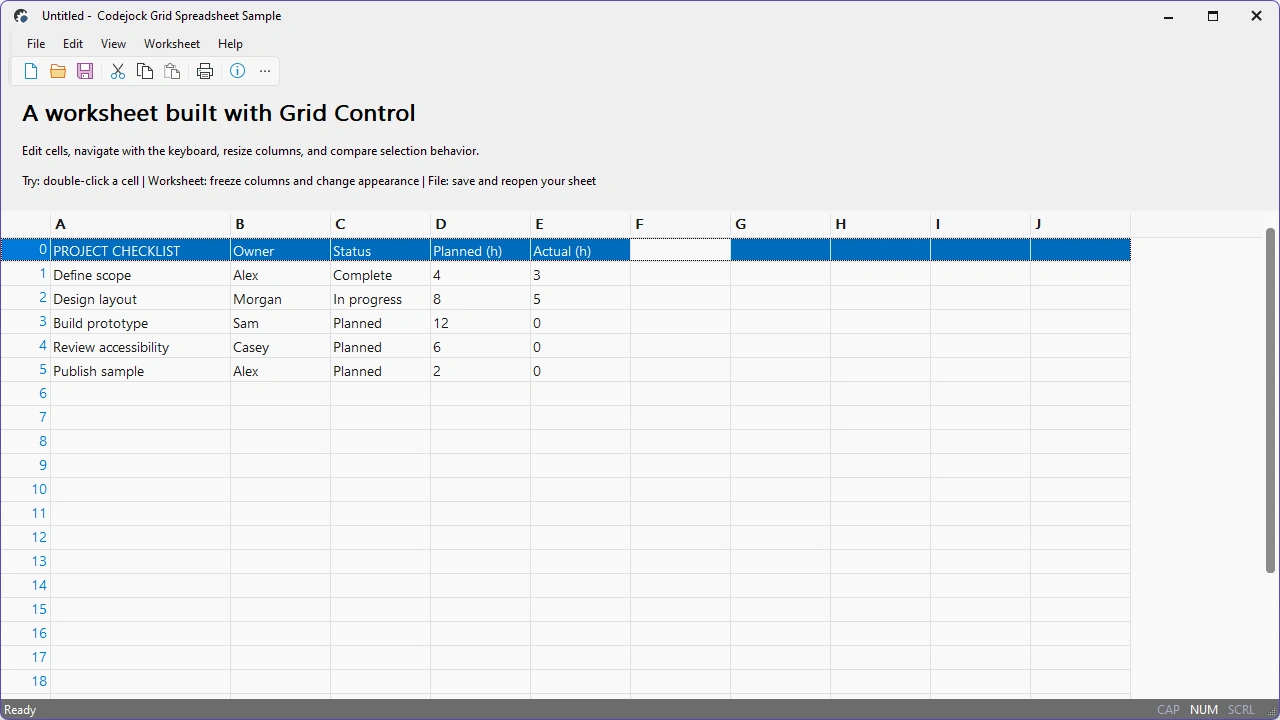Click the Complete status cell
The height and width of the screenshot is (720, 1280).
(380, 274)
